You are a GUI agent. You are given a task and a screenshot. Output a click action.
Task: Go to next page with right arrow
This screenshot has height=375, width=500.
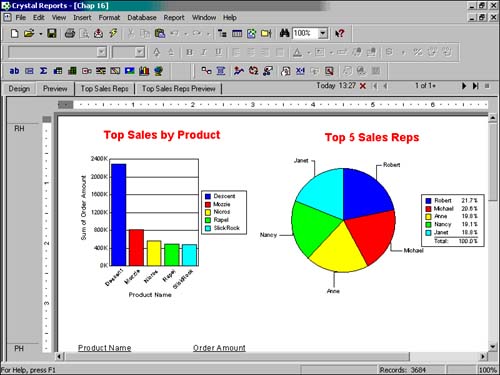[464, 86]
